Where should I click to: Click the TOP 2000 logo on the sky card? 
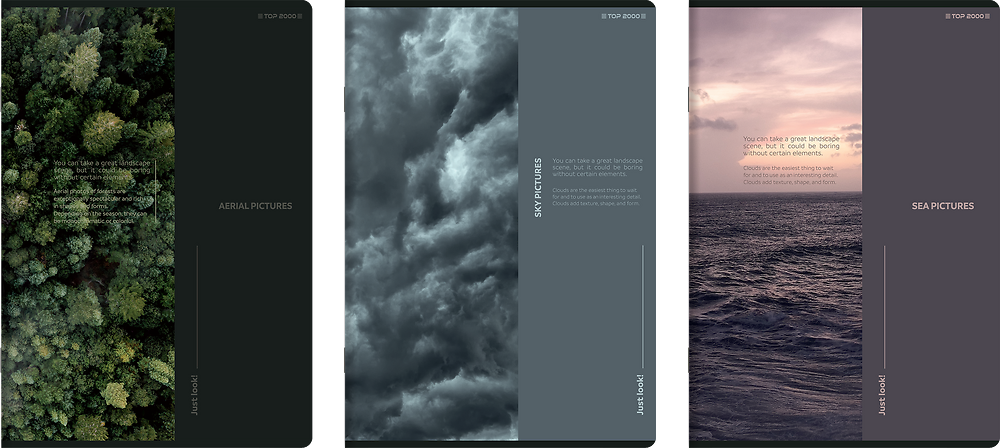(623, 16)
